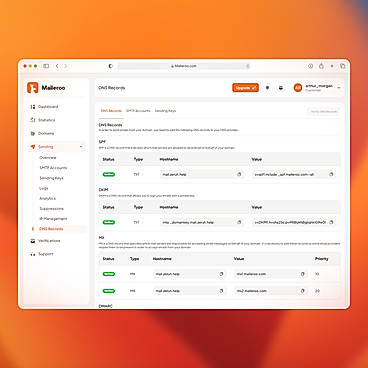Open Analytics under Sending
The width and height of the screenshot is (368, 368).
tap(48, 198)
